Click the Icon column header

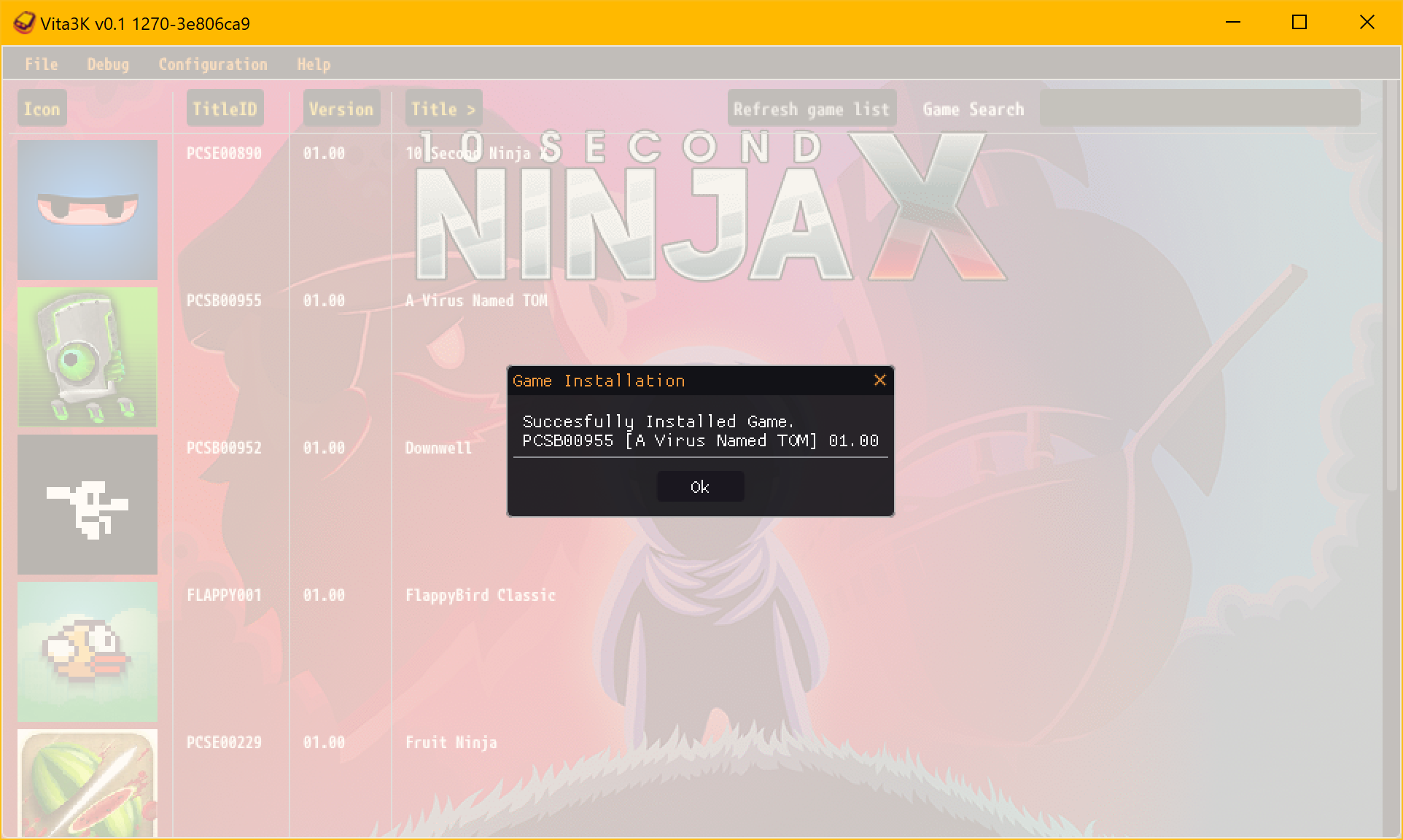42,108
